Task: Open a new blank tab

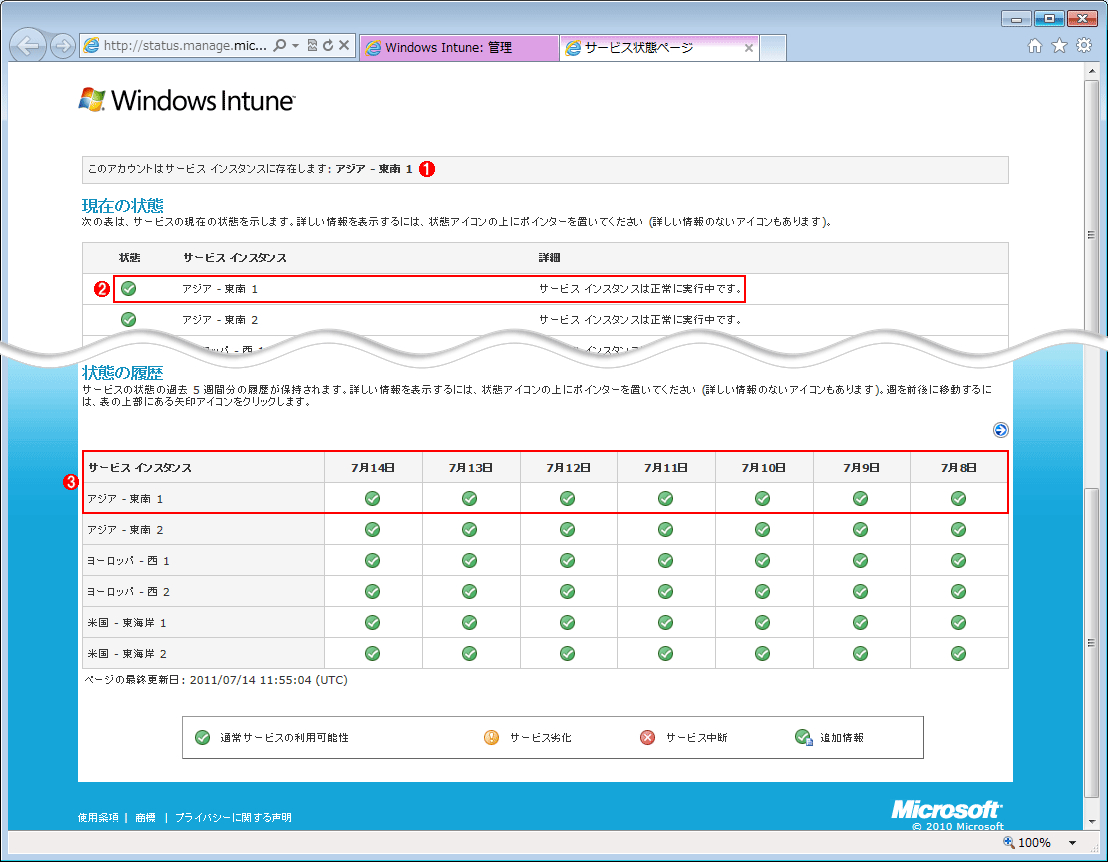Action: 774,48
